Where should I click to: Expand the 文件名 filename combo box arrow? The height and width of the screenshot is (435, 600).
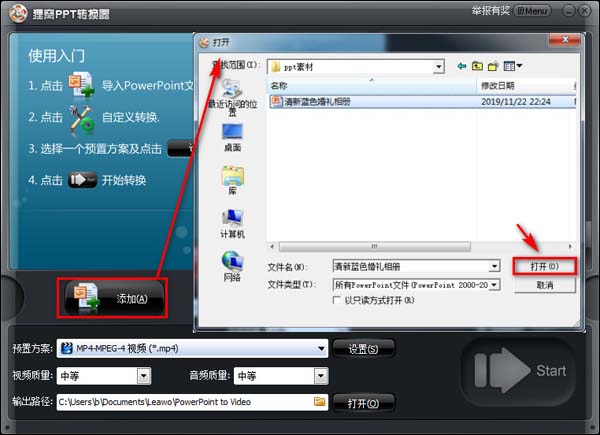click(x=494, y=266)
